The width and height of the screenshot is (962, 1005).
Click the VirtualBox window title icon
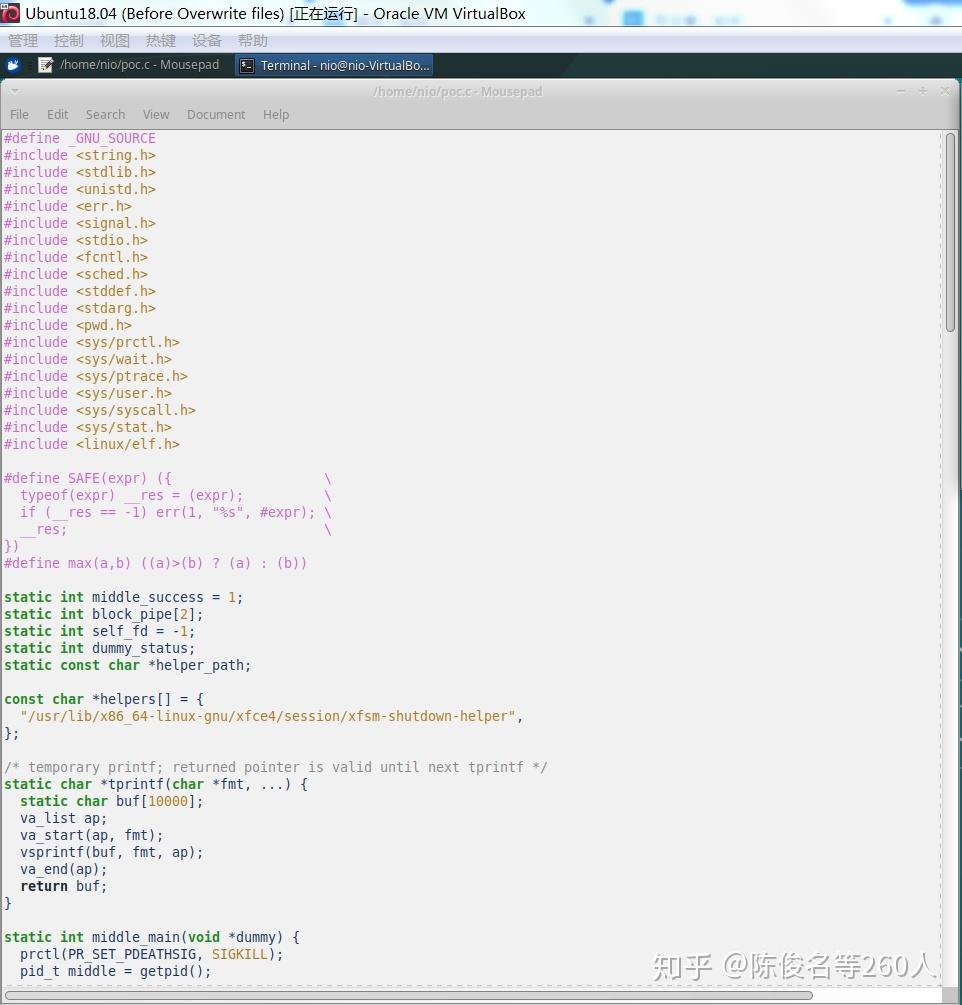coord(10,13)
